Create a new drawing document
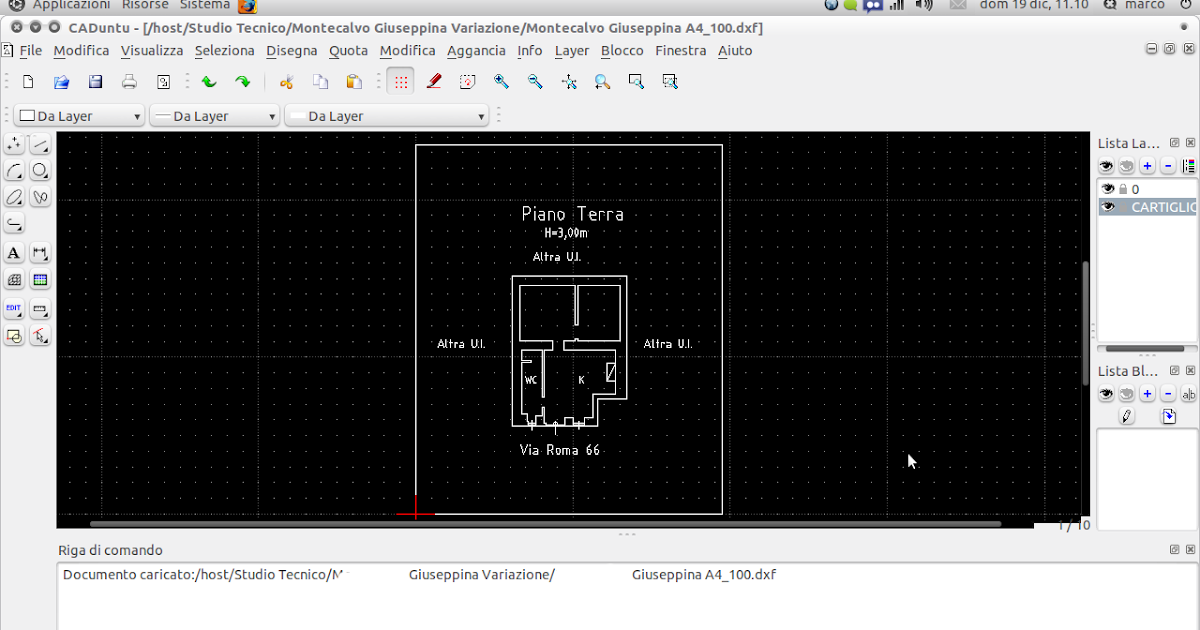The height and width of the screenshot is (630, 1200). point(28,82)
